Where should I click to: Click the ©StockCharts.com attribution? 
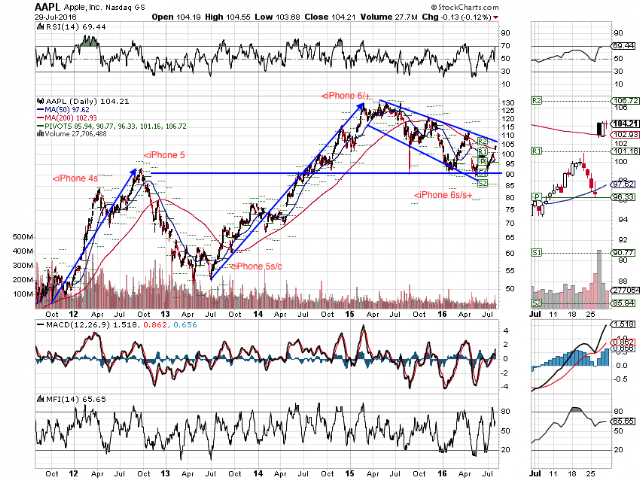(464, 7)
